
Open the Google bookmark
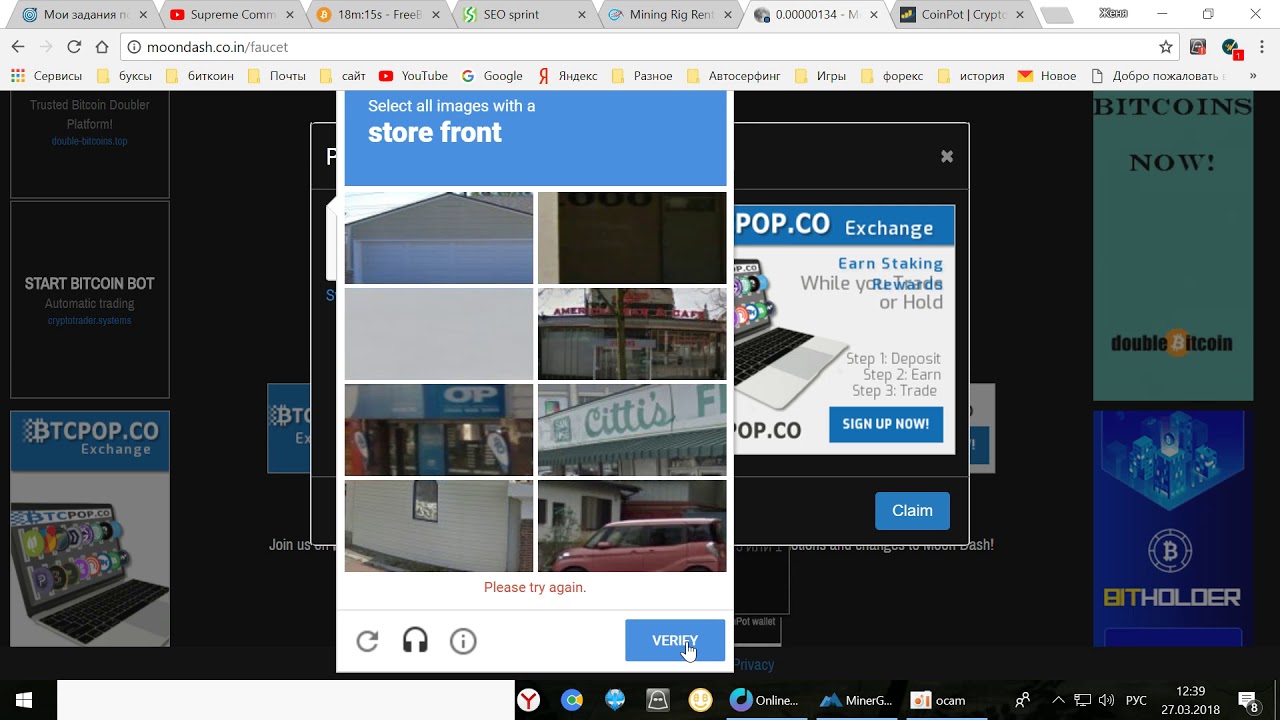pyautogui.click(x=492, y=76)
